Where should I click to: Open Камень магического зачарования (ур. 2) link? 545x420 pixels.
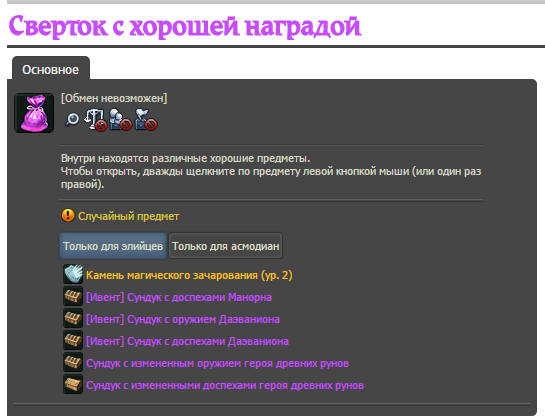click(189, 275)
